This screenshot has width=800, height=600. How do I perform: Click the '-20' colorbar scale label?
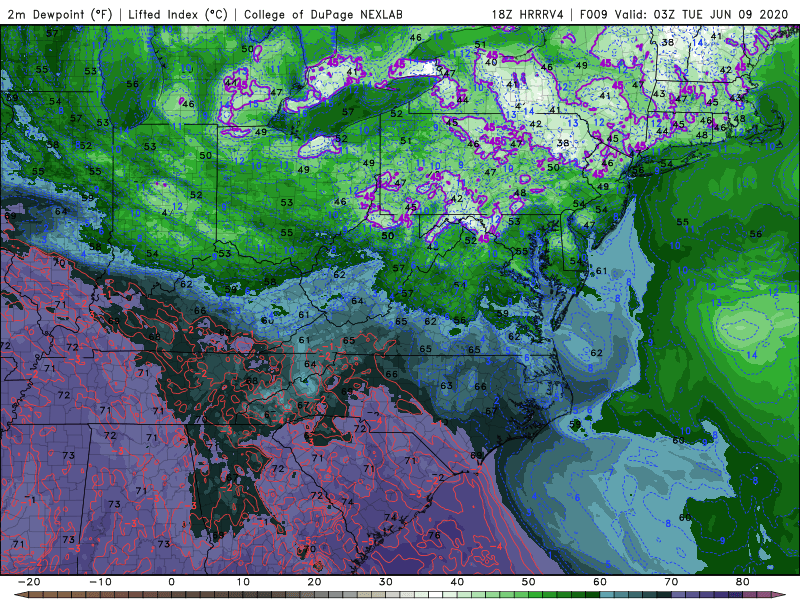tap(29, 582)
